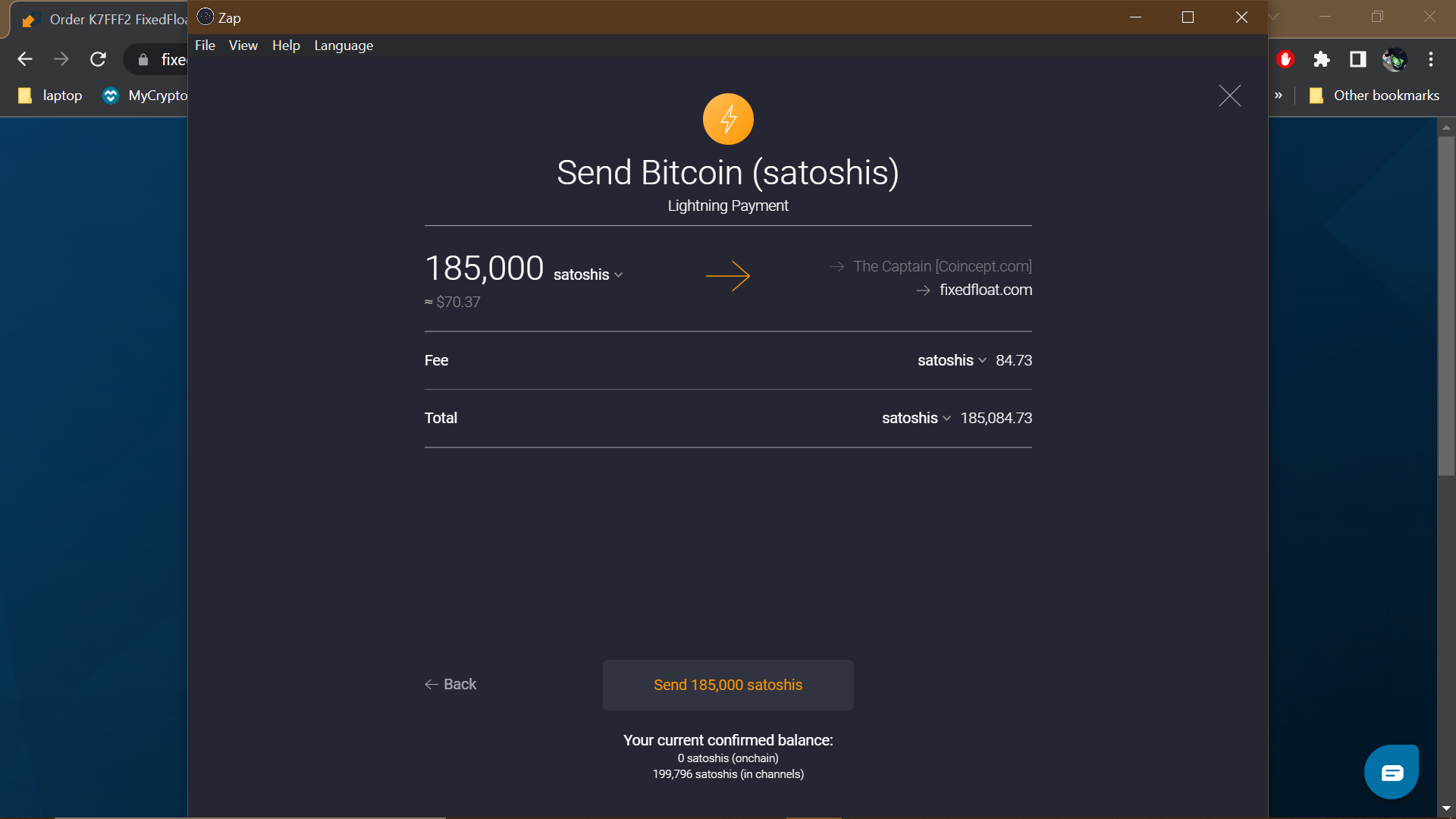The height and width of the screenshot is (819, 1456).
Task: Open the Extensions puzzle icon
Action: click(x=1322, y=59)
